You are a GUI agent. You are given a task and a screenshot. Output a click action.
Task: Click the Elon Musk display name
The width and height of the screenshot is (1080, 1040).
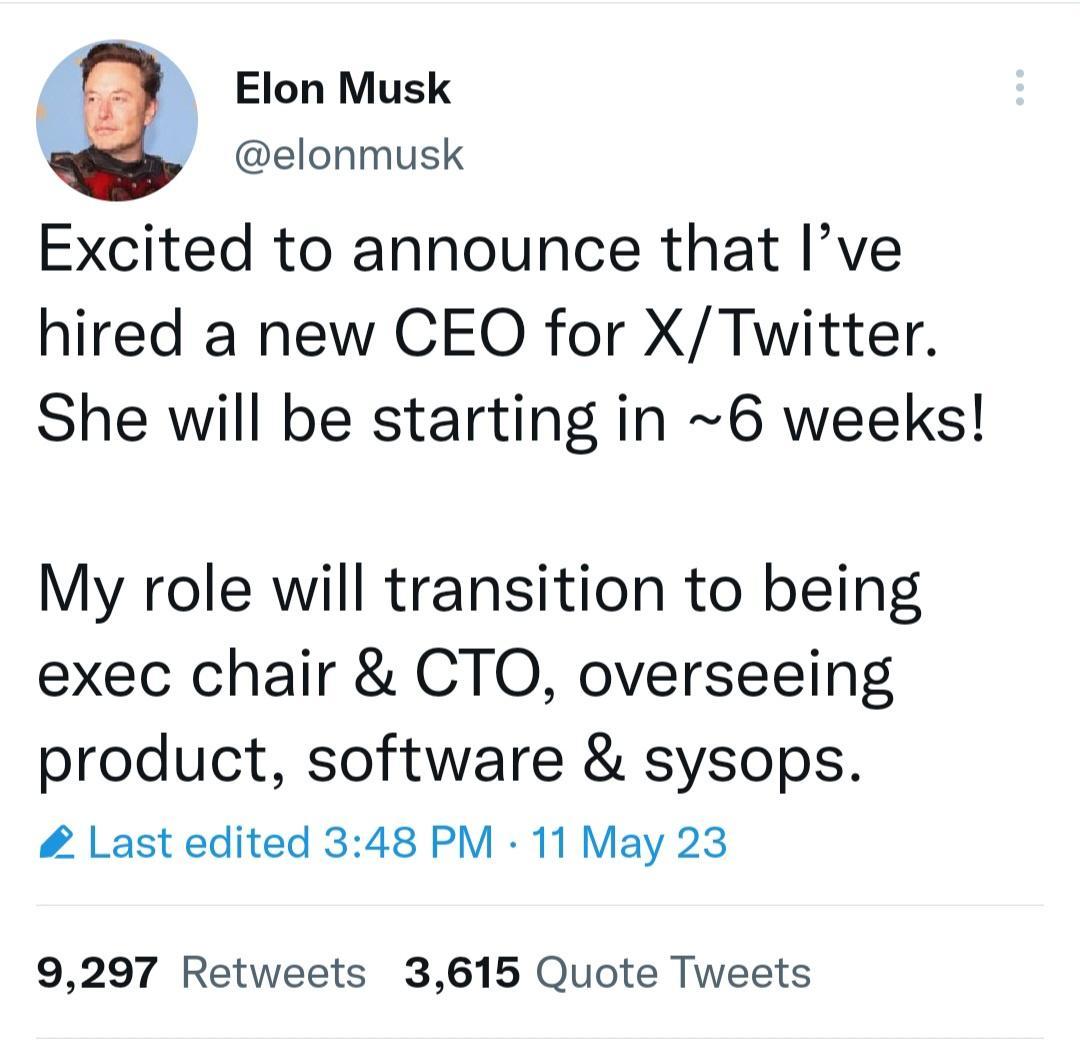343,87
